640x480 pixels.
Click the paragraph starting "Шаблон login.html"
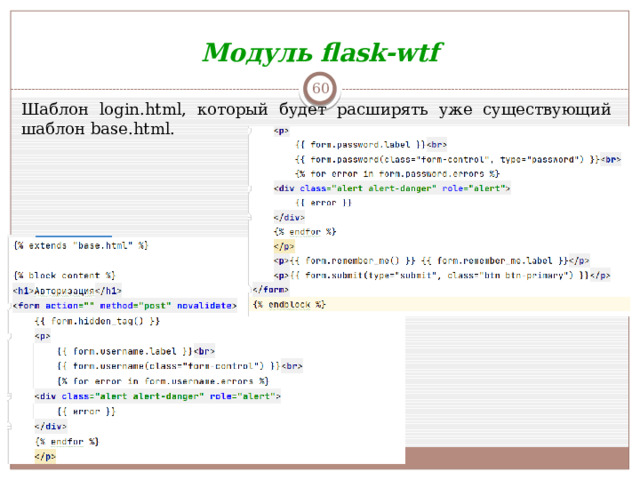(316, 119)
